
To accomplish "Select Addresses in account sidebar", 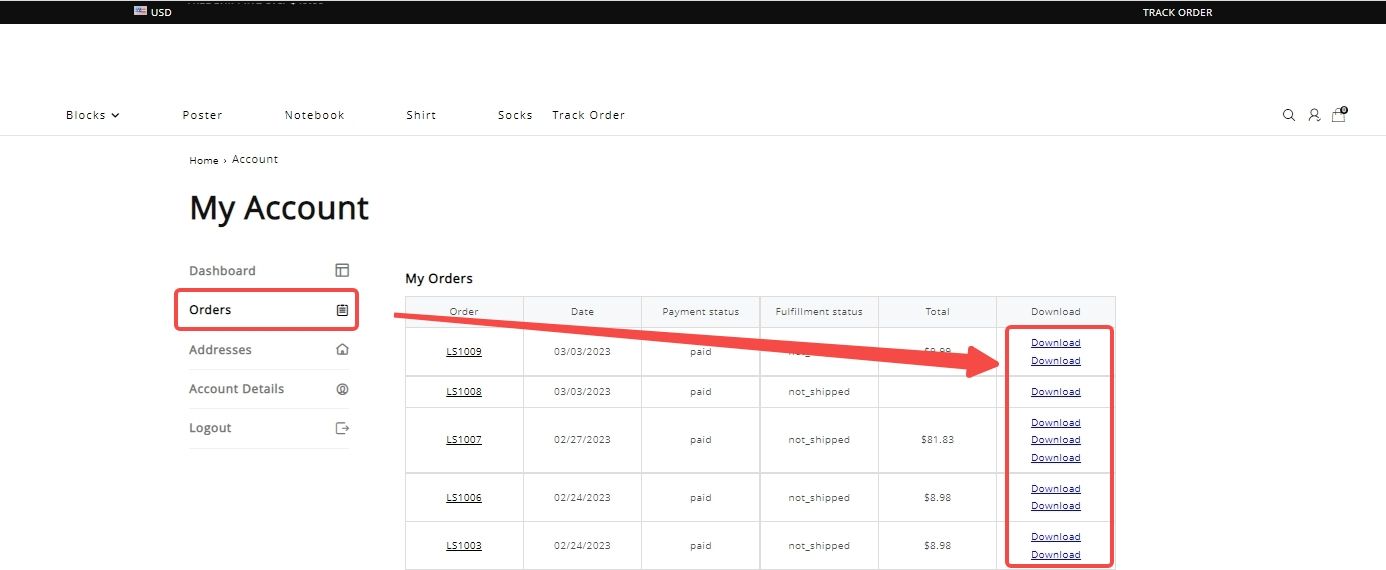I will (x=220, y=349).
